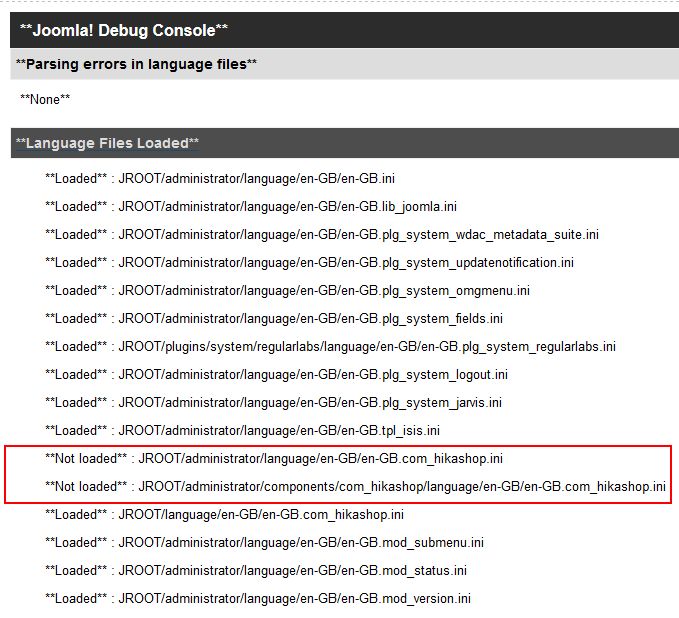Select the en-GB.mod_status.ini row
679x618 pixels.
click(x=256, y=571)
